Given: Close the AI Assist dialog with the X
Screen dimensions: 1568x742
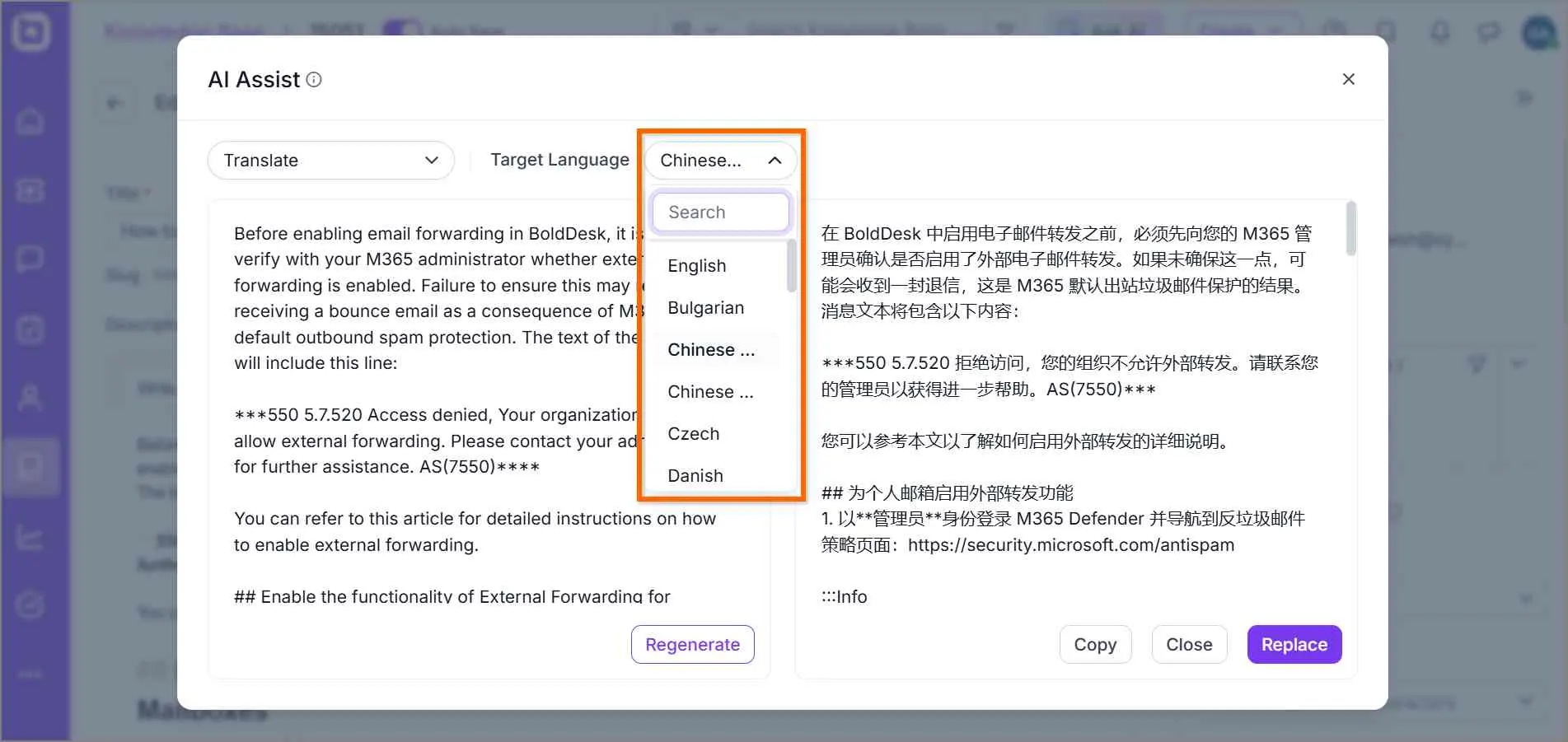Looking at the screenshot, I should pyautogui.click(x=1349, y=79).
